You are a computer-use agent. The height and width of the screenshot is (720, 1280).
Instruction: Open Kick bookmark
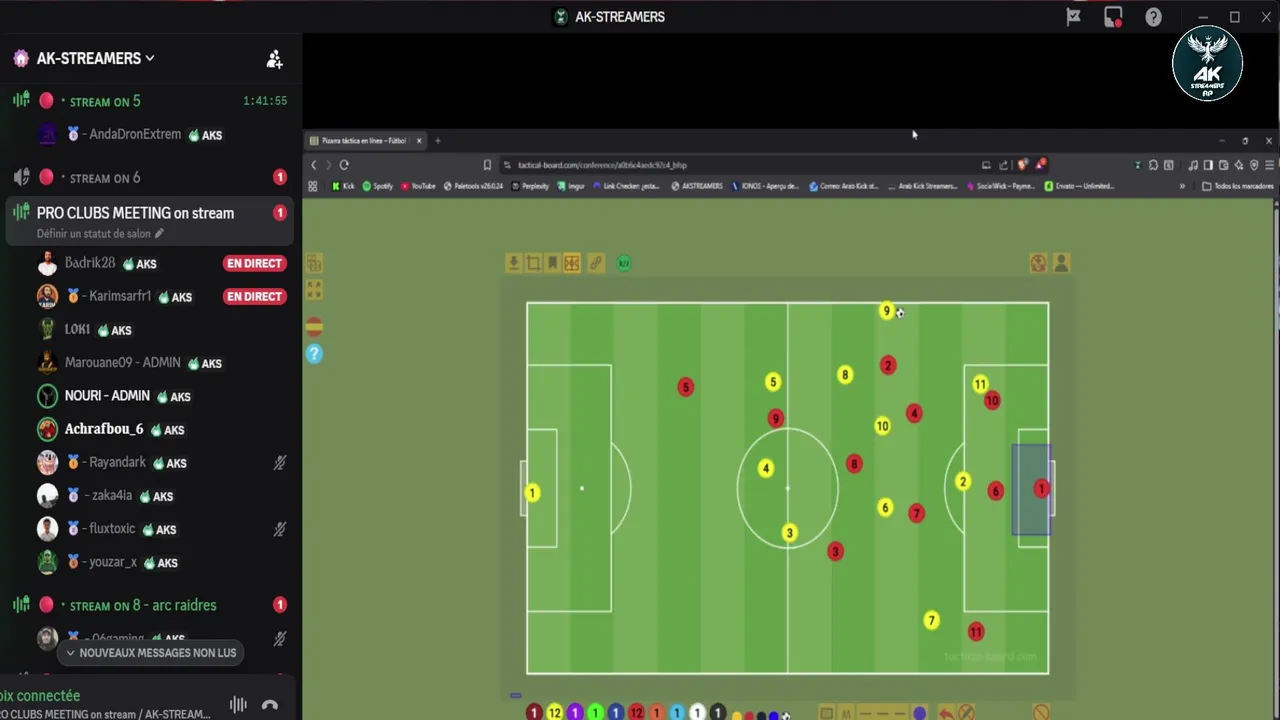coord(343,186)
